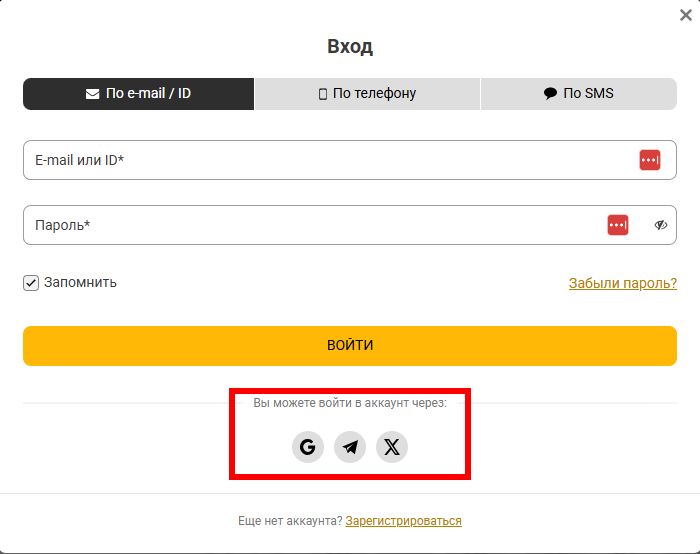700x554 pixels.
Task: Sign in using the X (Twitter) icon
Action: 392,447
